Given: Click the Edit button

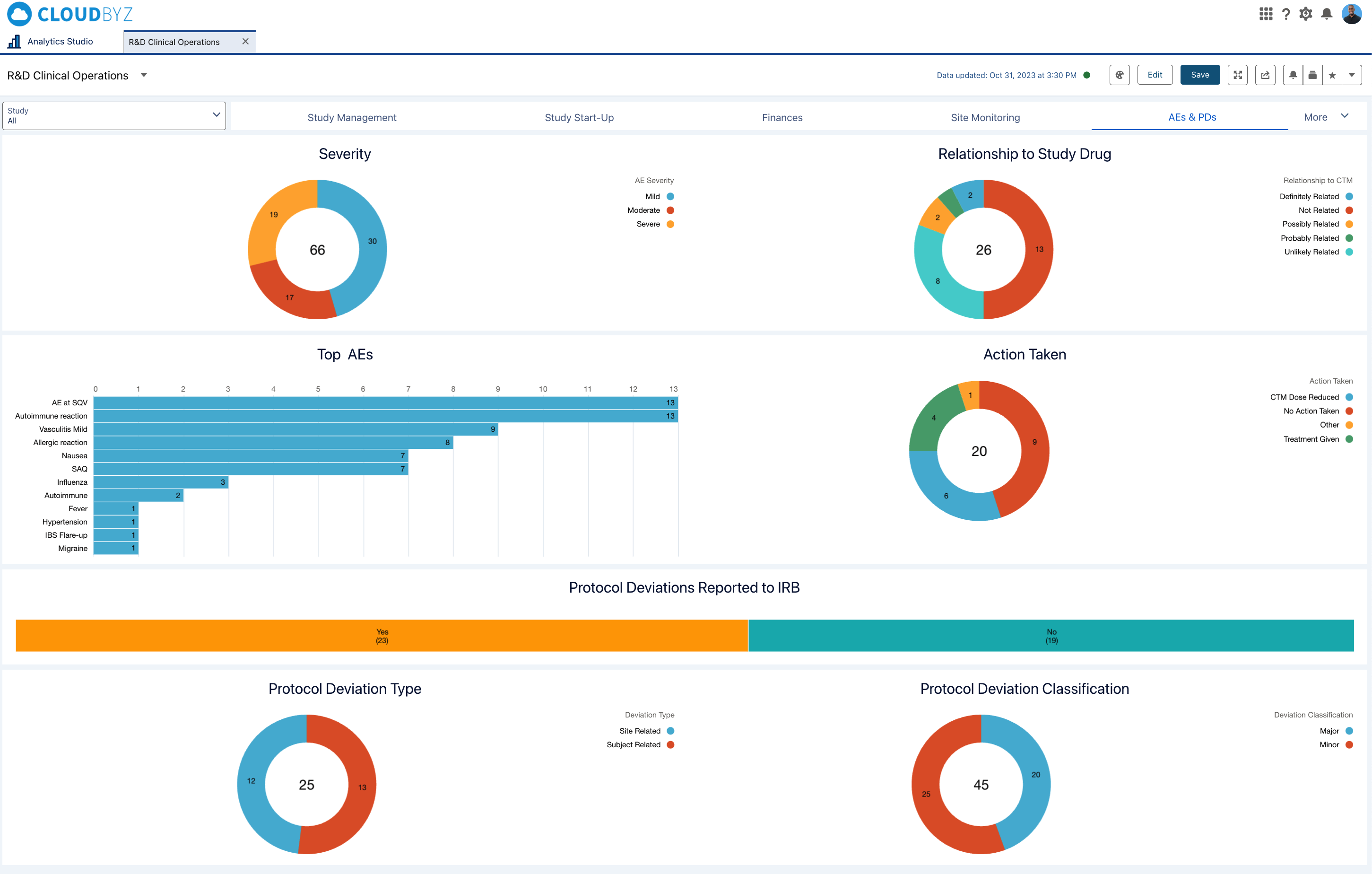Looking at the screenshot, I should (x=1155, y=75).
